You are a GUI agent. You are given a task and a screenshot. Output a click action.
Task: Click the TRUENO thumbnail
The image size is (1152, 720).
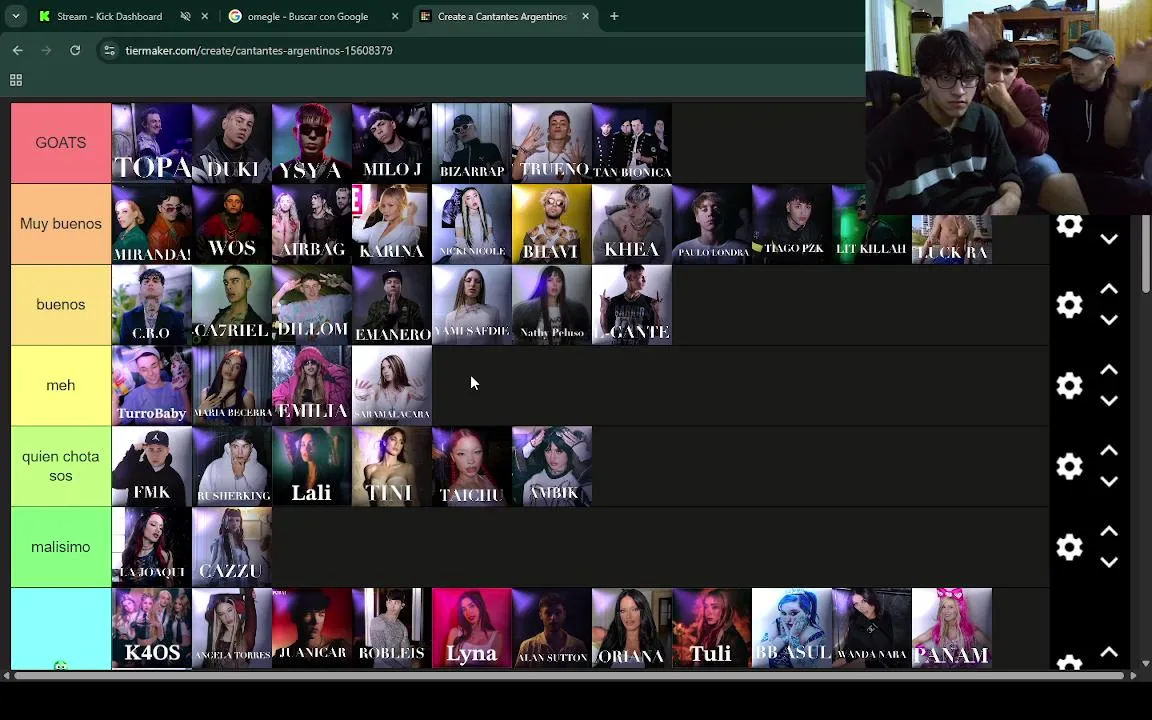pyautogui.click(x=552, y=143)
